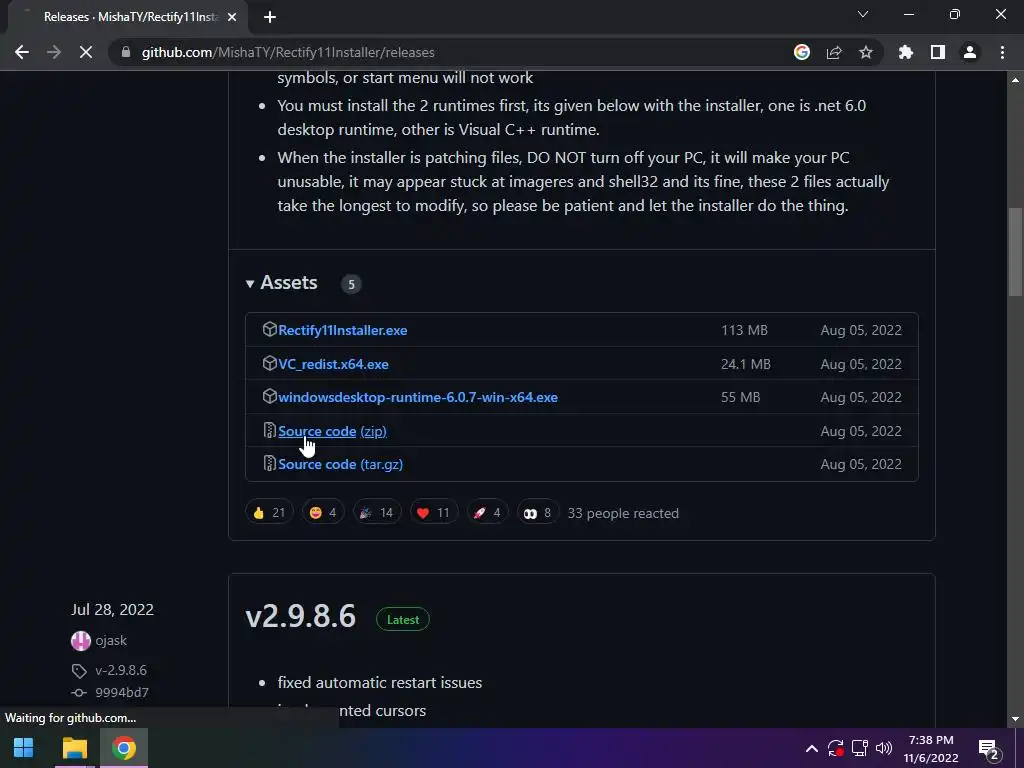1024x768 pixels.
Task: Bookmark this page with star icon
Action: (x=866, y=52)
